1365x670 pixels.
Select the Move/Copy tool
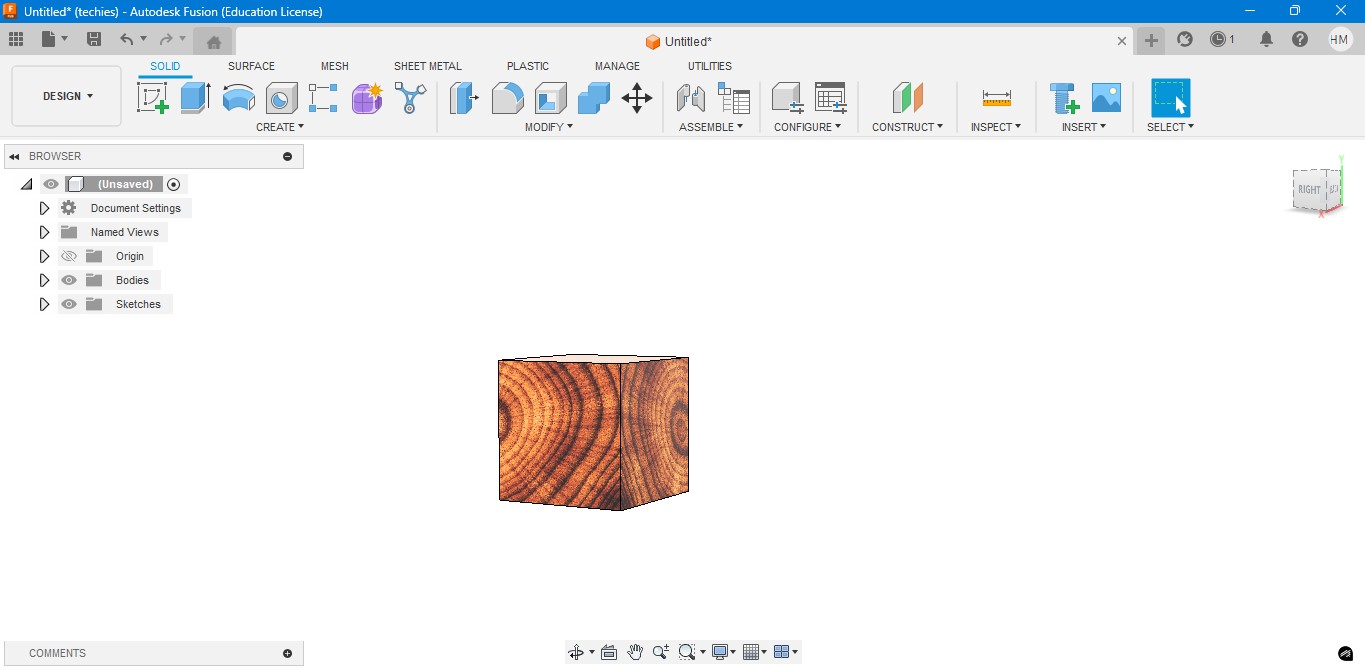point(637,98)
